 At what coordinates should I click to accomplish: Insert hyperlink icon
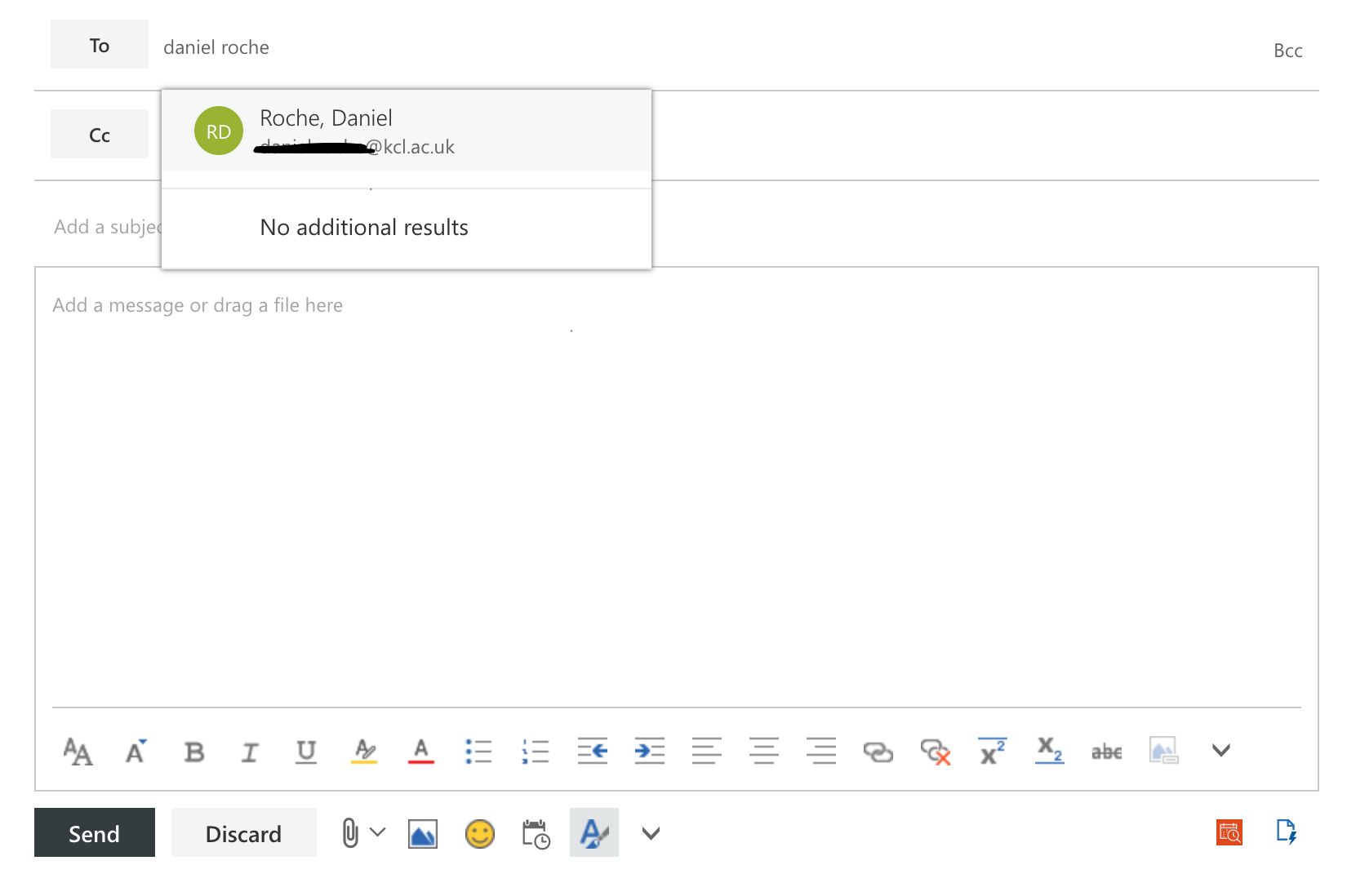click(878, 752)
